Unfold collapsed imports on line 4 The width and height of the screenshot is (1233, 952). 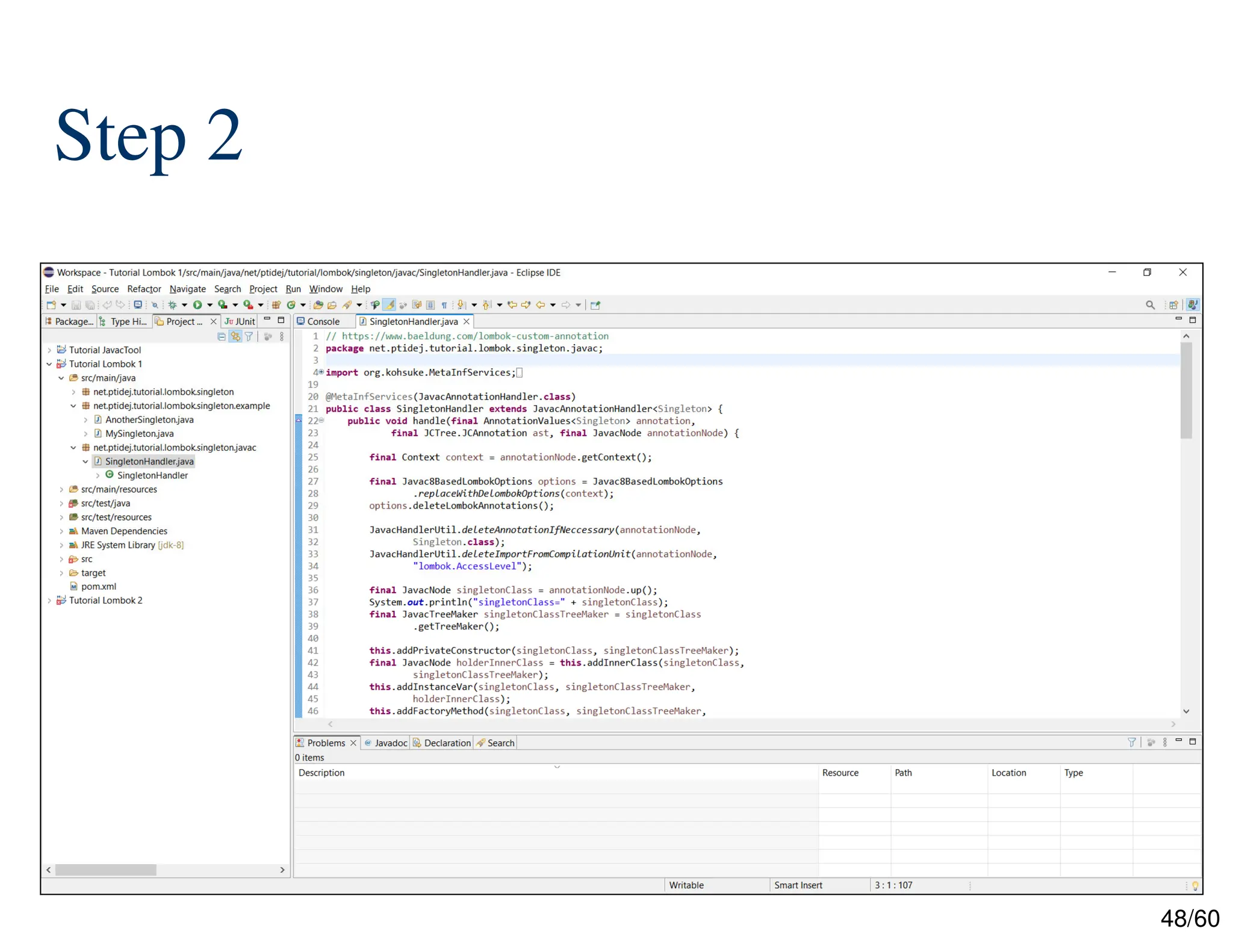(321, 372)
